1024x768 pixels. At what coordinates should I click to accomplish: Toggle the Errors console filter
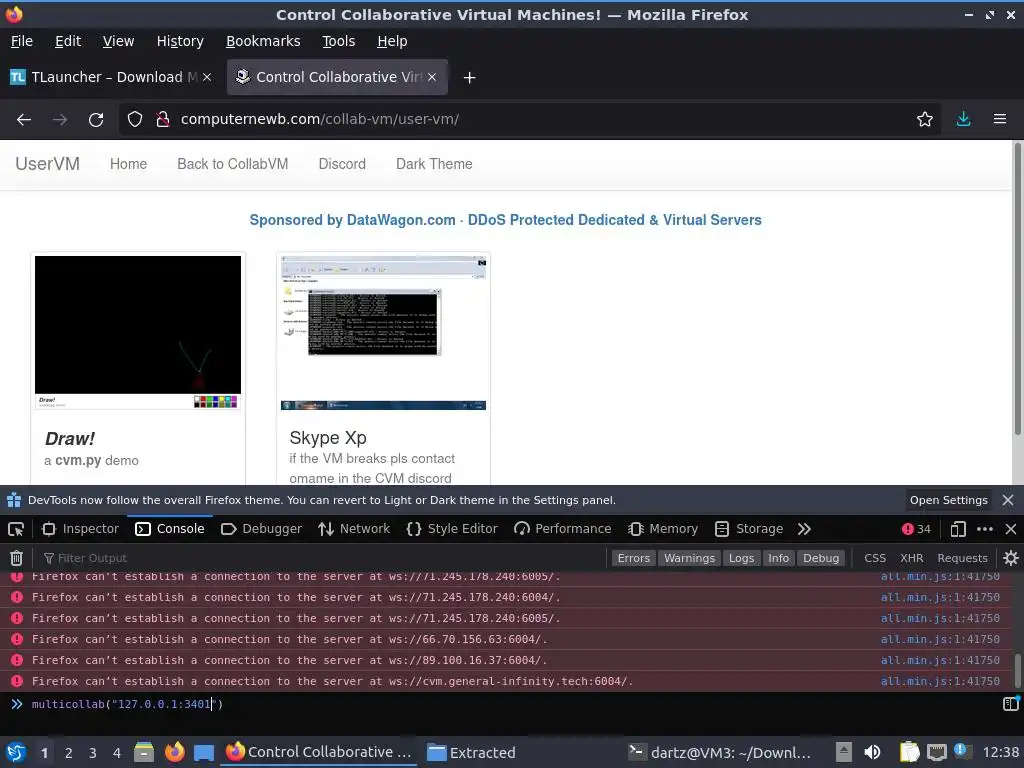(633, 558)
